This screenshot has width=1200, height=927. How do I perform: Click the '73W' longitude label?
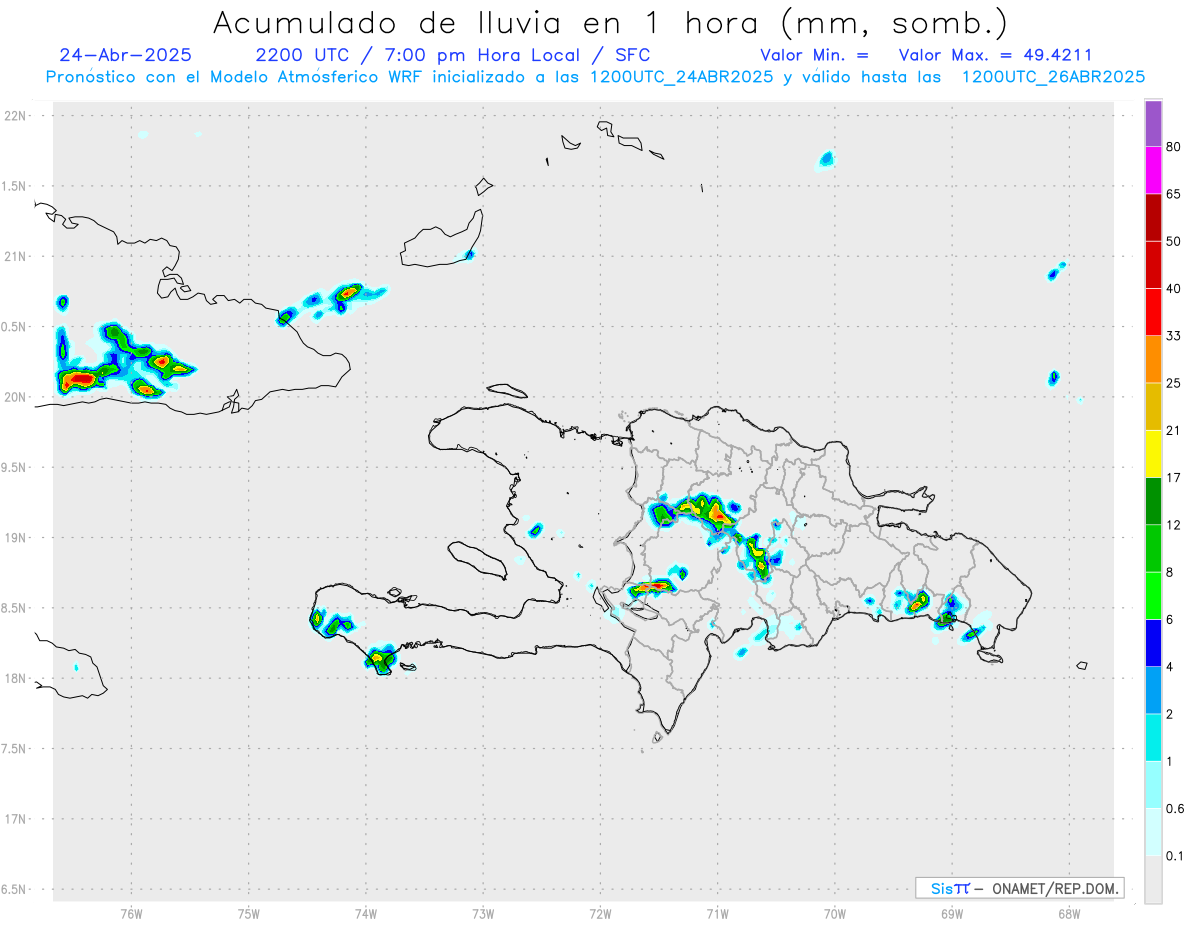pos(483,914)
